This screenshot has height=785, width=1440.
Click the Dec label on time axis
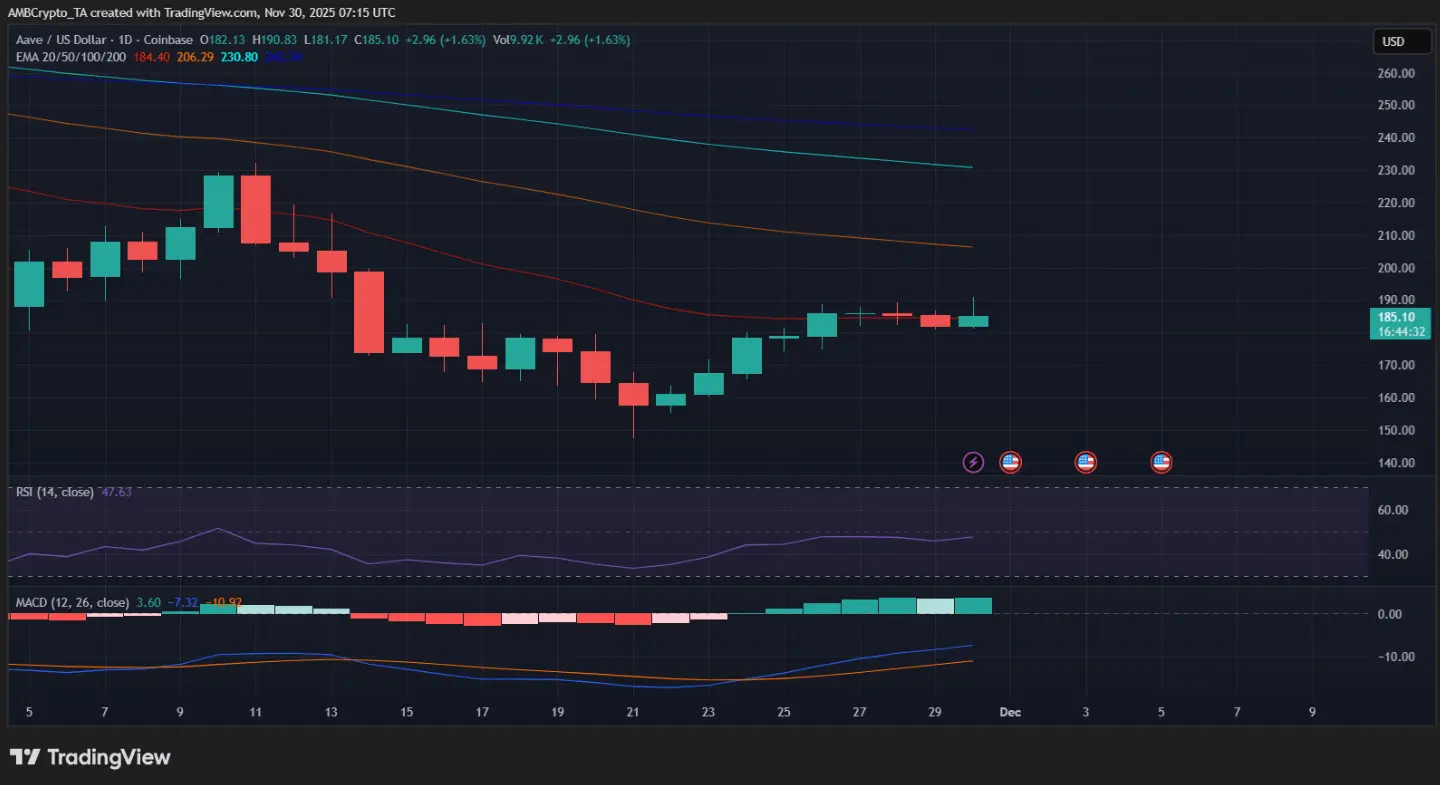click(1009, 713)
